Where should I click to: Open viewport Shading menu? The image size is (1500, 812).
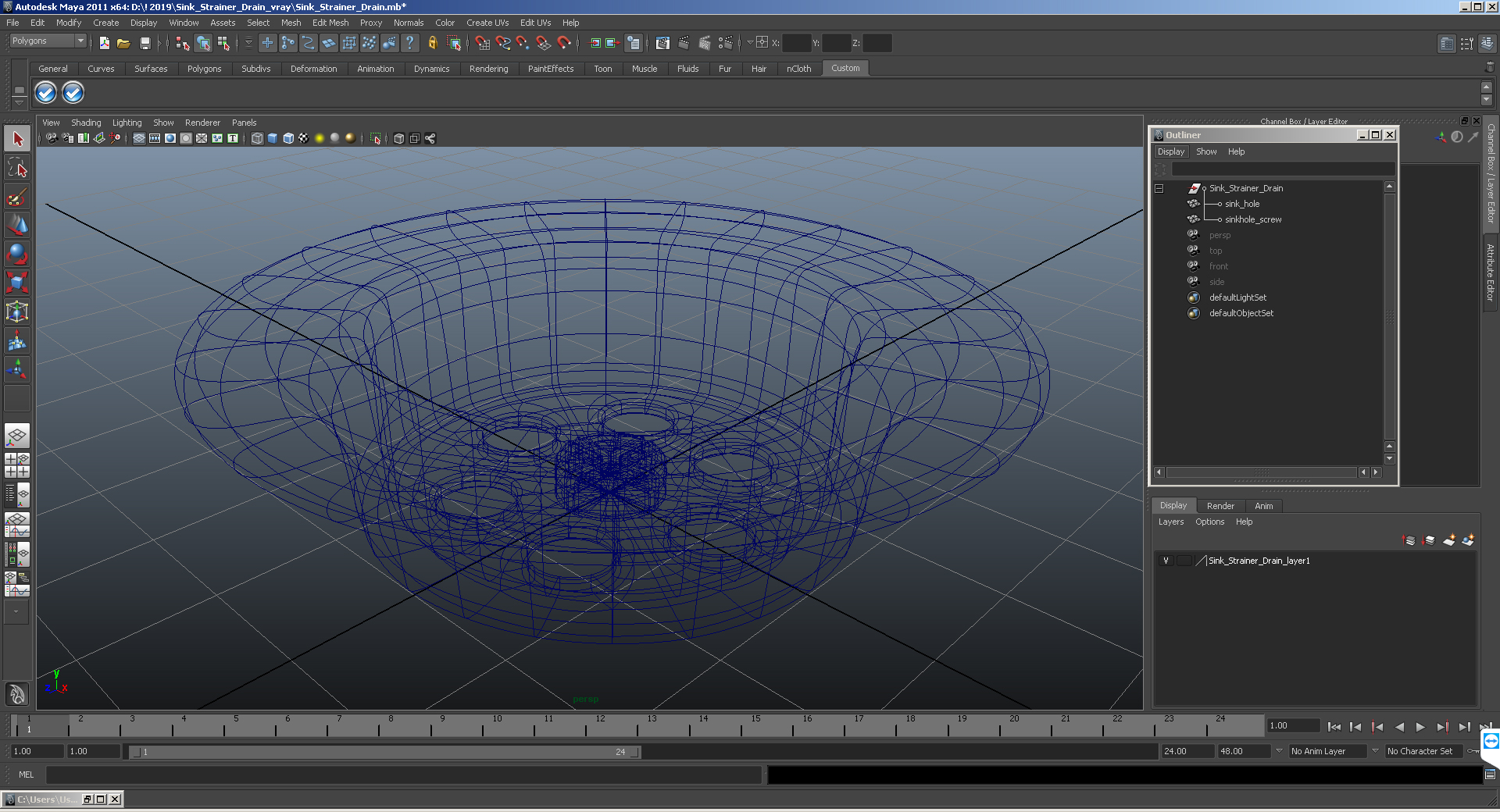(x=86, y=123)
